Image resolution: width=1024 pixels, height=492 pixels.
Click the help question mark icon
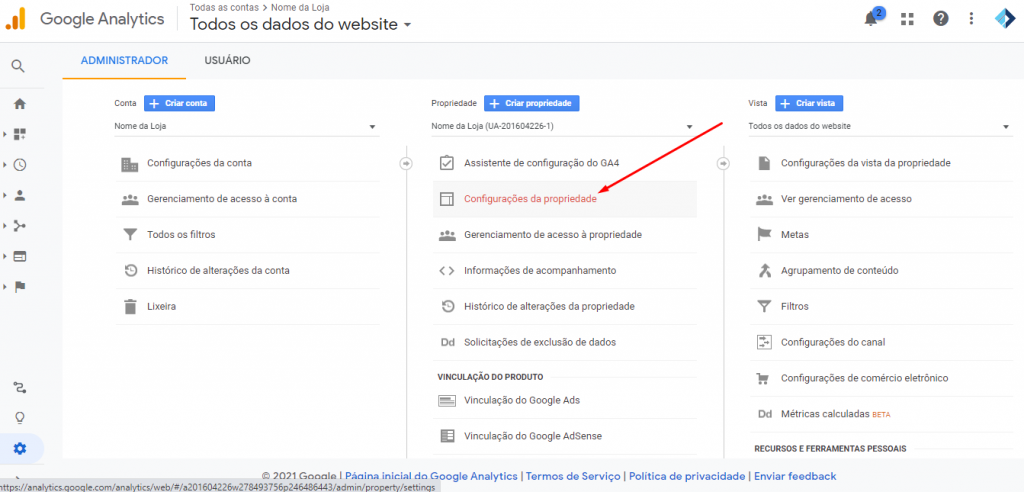[x=940, y=18]
